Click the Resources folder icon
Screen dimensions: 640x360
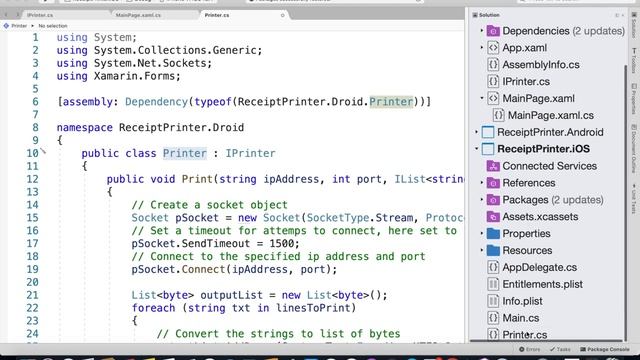tap(493, 250)
